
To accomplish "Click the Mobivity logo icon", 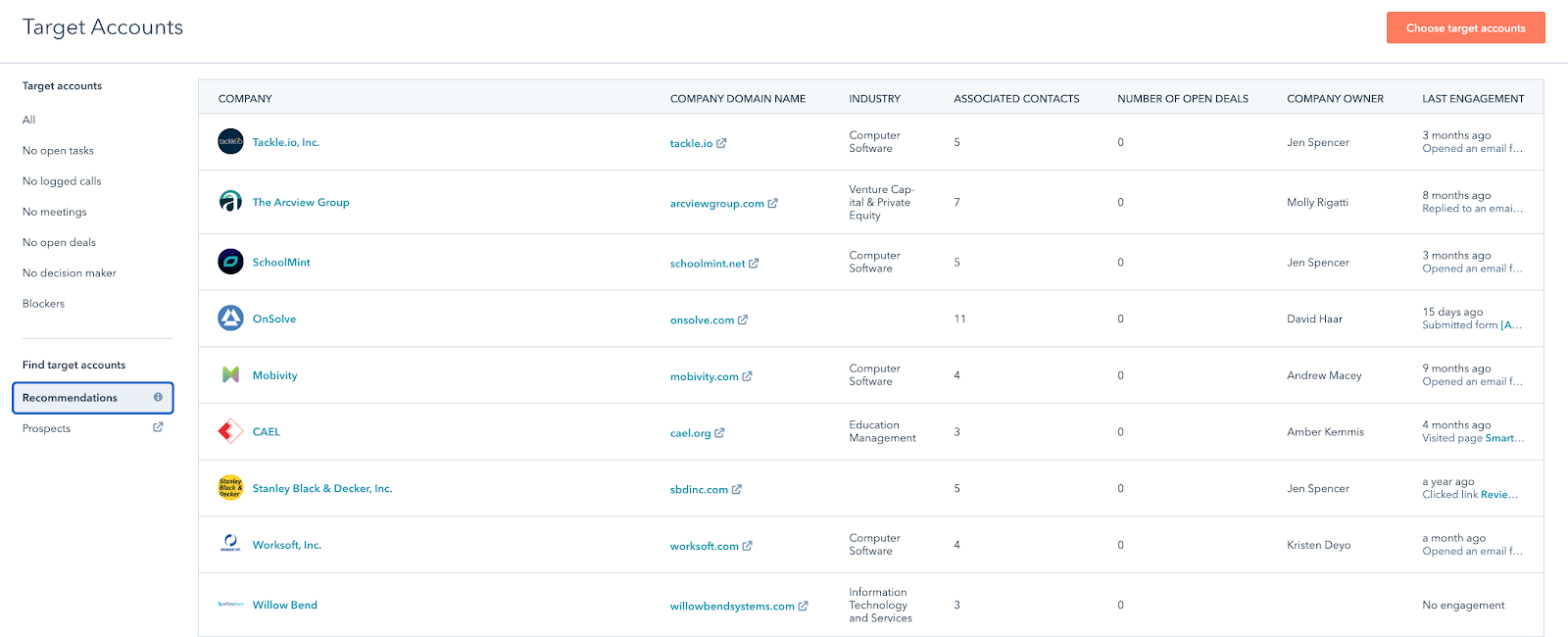I will (230, 374).
